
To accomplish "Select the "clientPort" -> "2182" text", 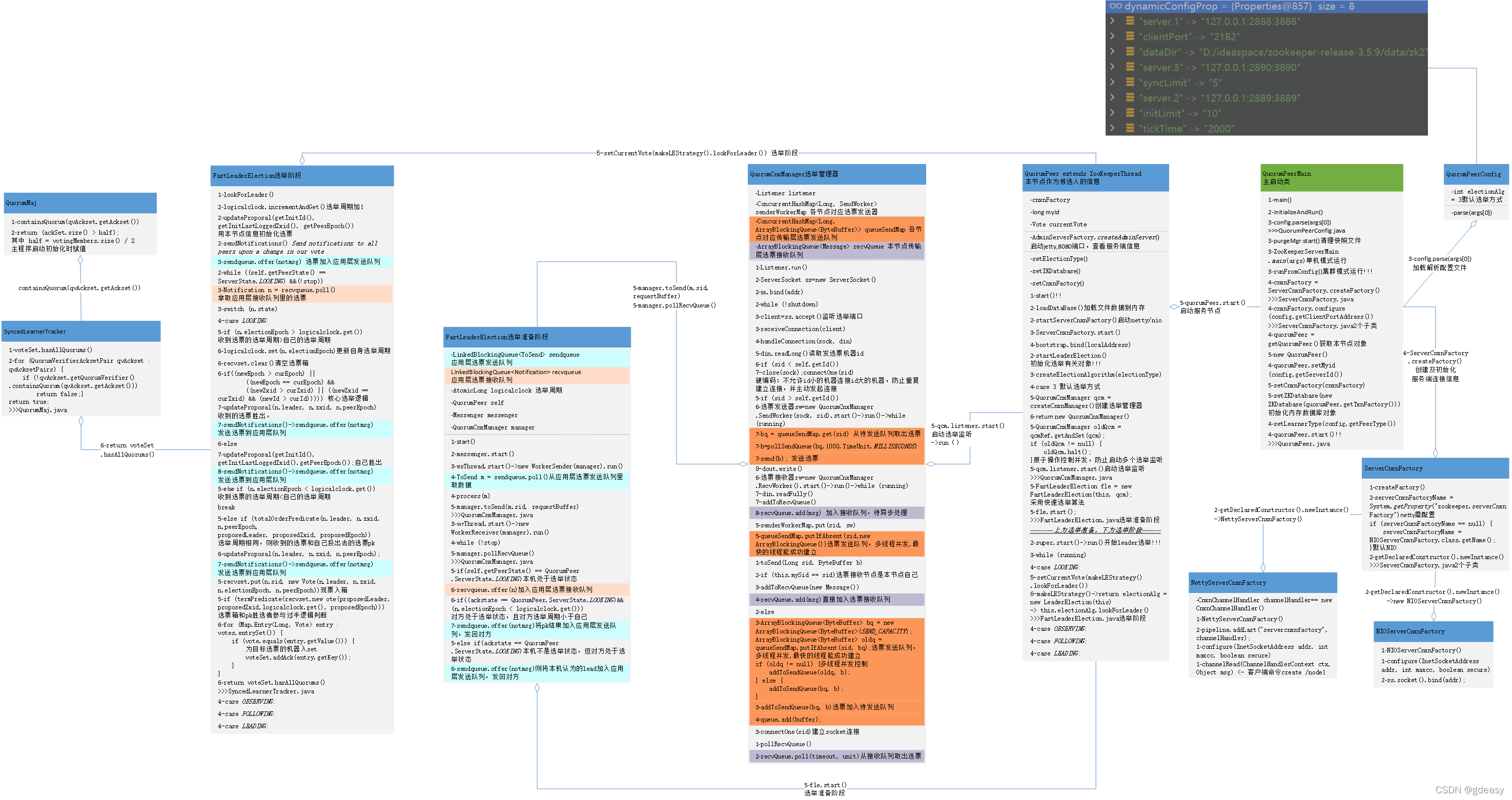I will [1189, 37].
